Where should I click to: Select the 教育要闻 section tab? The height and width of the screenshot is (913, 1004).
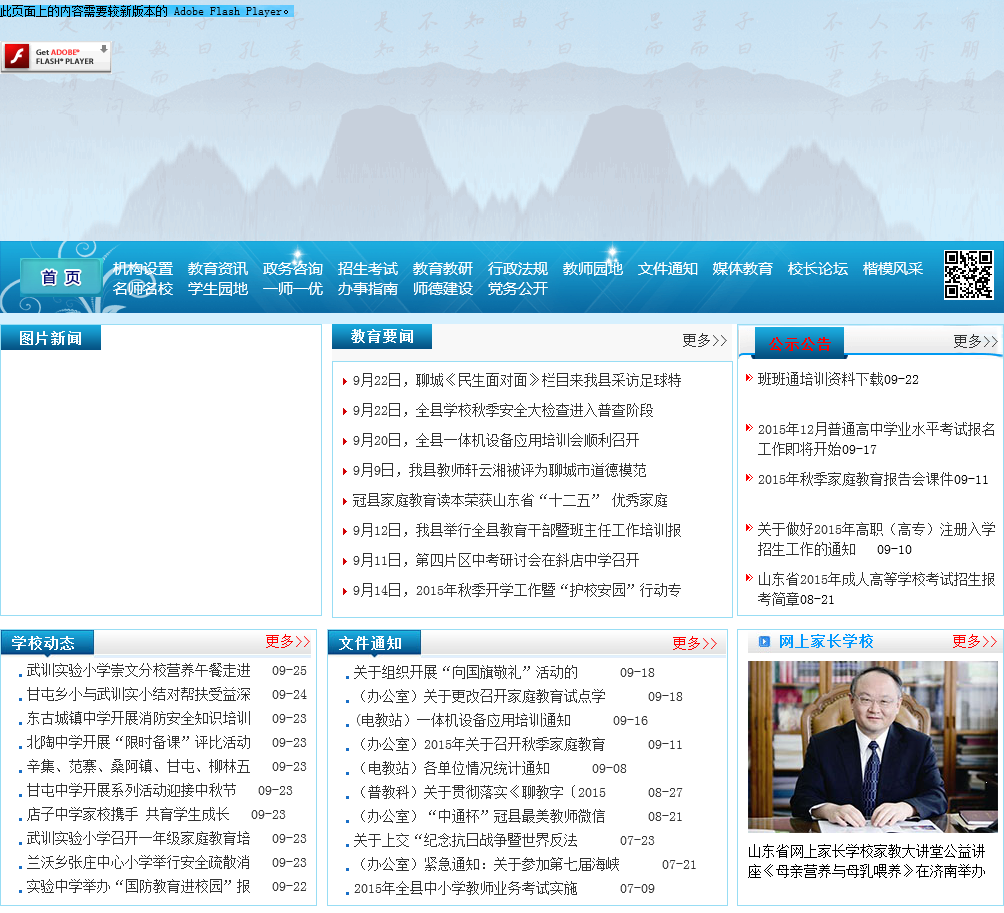tap(382, 337)
